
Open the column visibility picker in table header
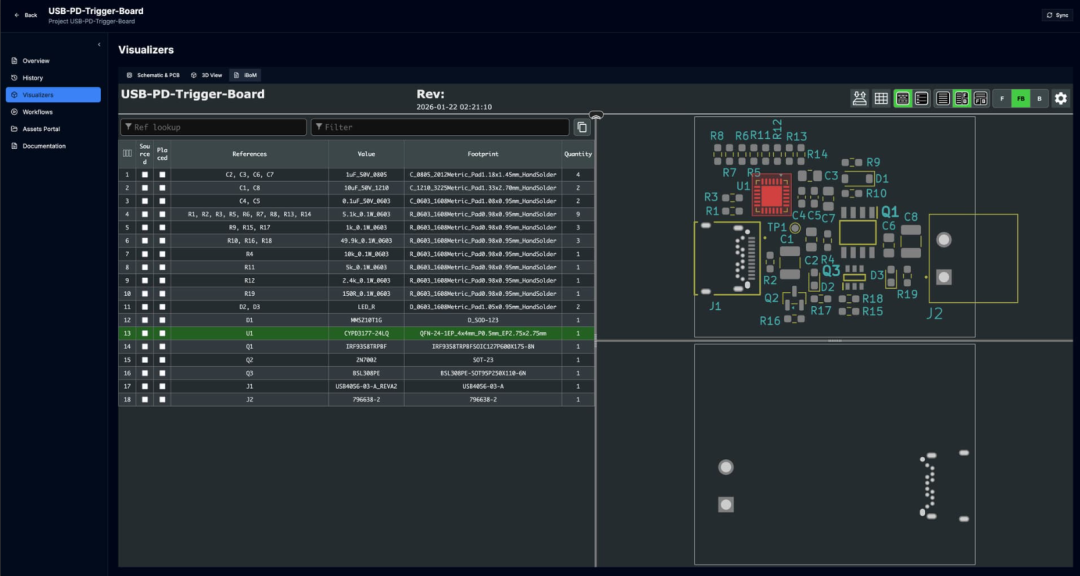click(x=127, y=154)
